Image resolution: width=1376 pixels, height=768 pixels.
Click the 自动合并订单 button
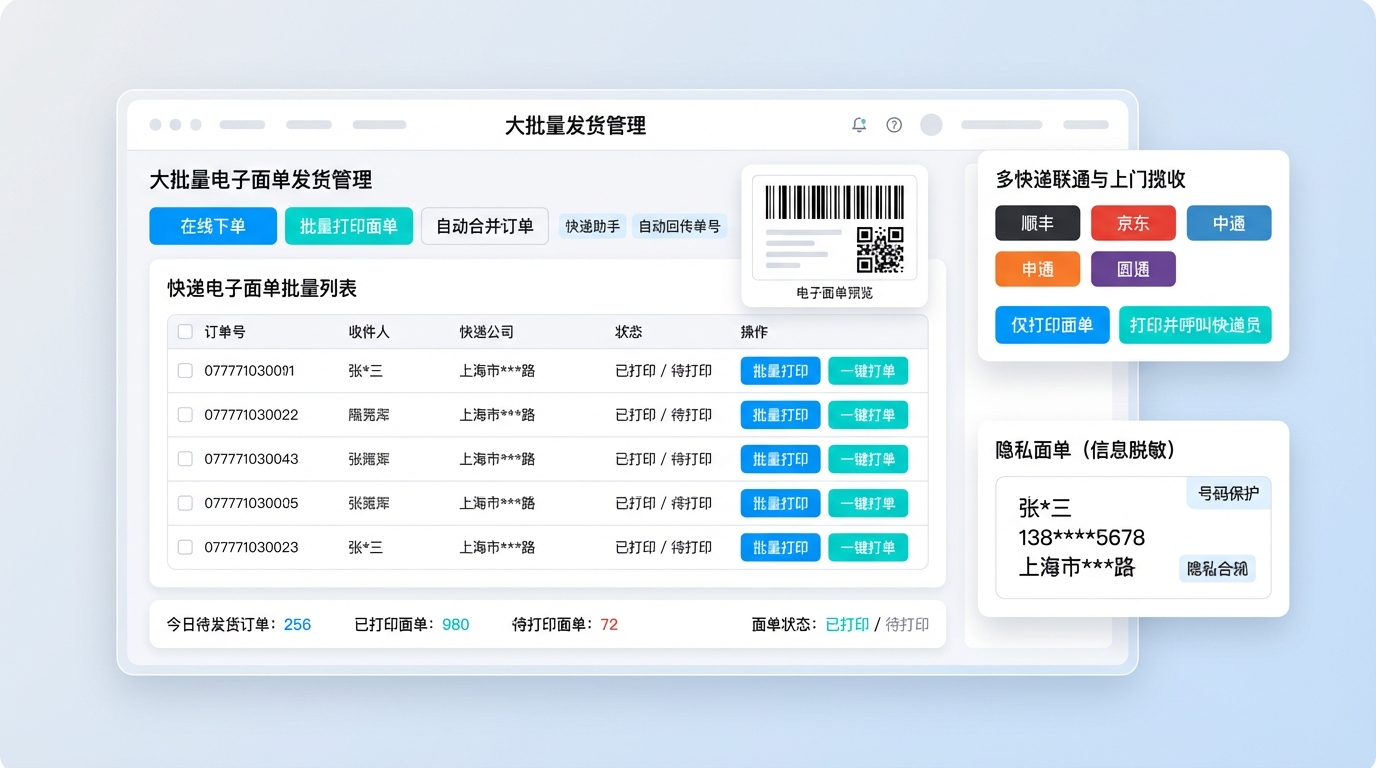pyautogui.click(x=484, y=226)
